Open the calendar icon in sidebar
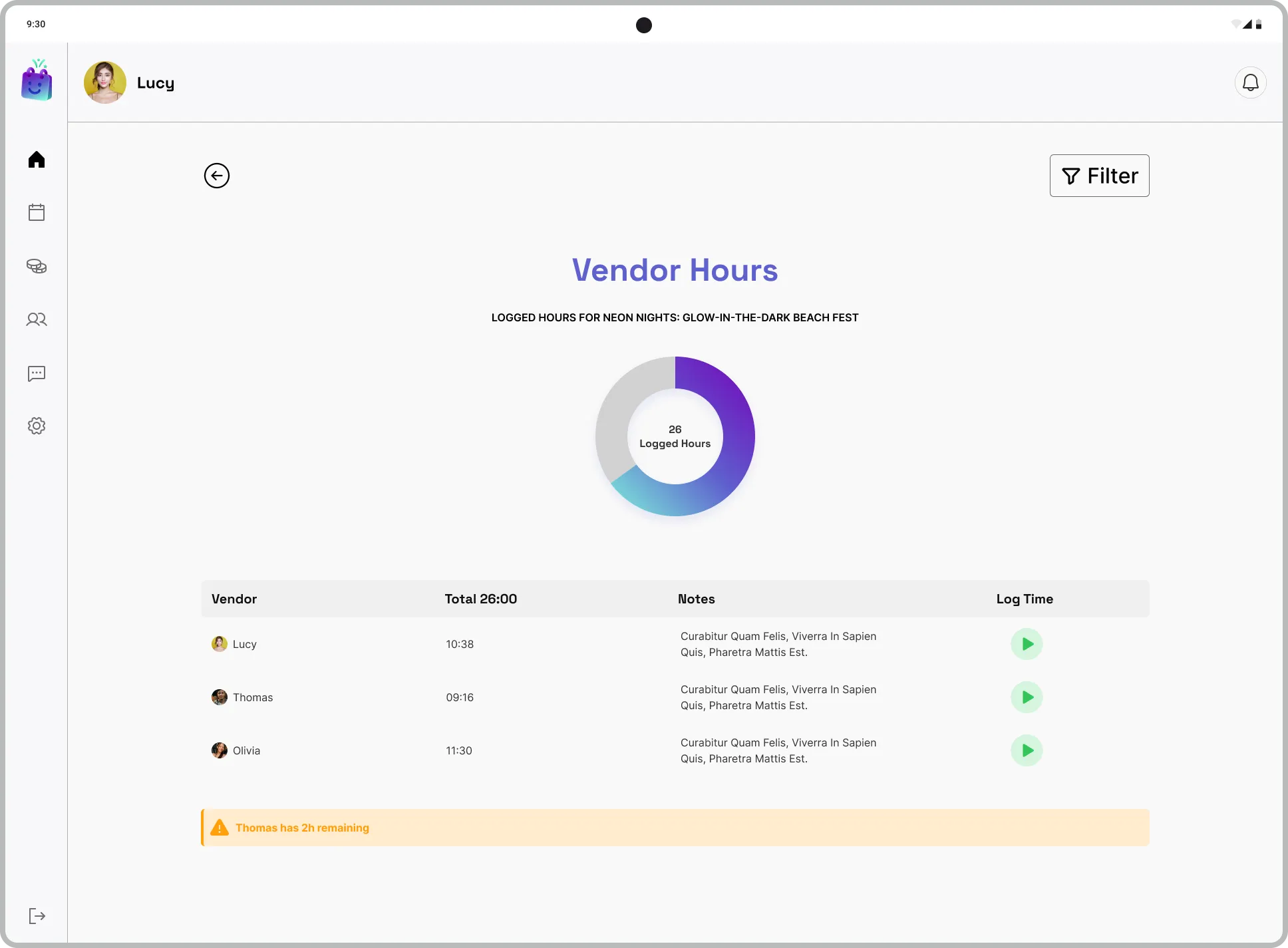The height and width of the screenshot is (948, 1288). pyautogui.click(x=37, y=213)
